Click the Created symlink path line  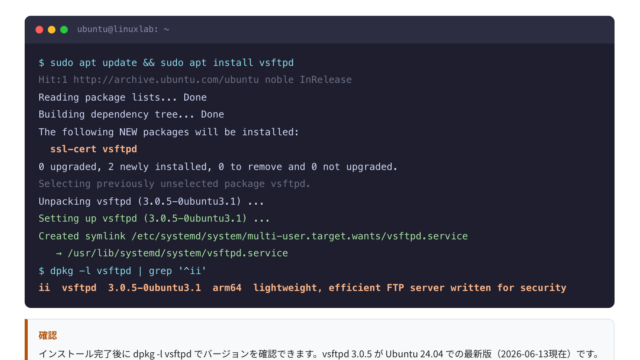coord(253,236)
